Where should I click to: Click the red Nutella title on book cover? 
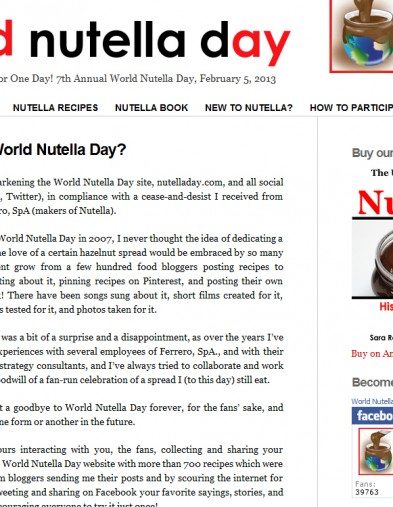click(375, 202)
